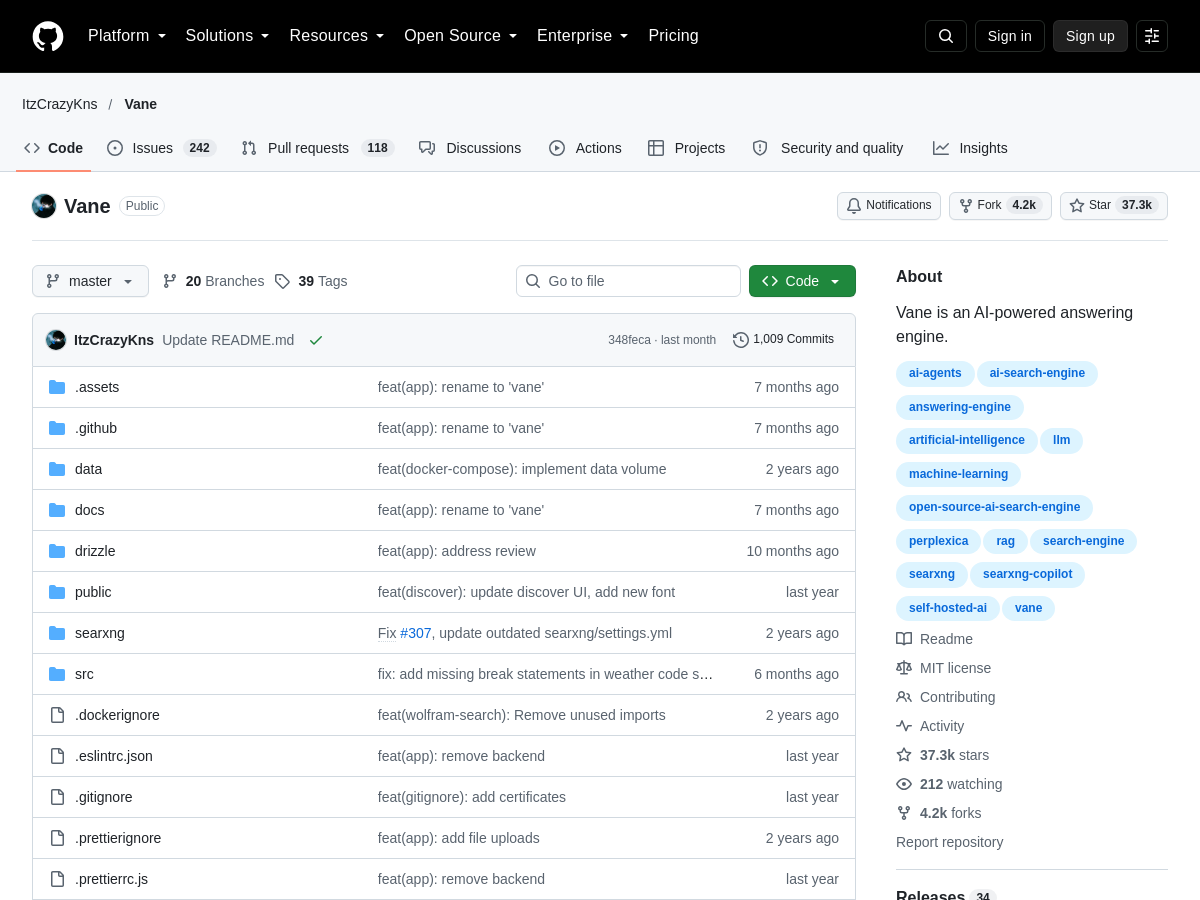This screenshot has width=1200, height=900.
Task: Expand the Solutions menu
Action: tap(228, 36)
